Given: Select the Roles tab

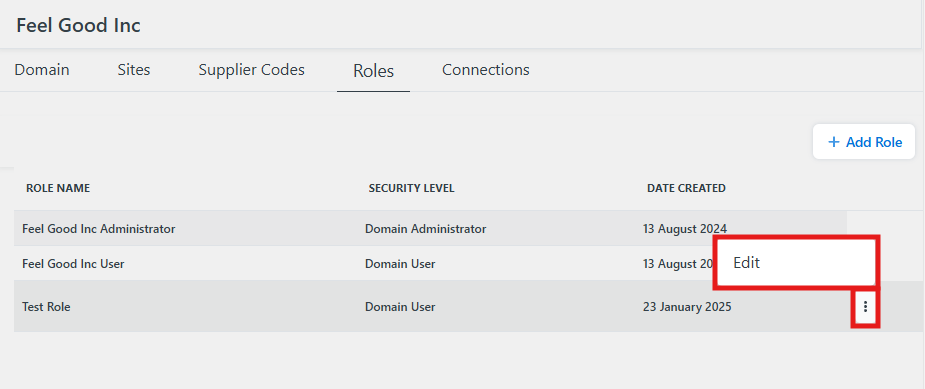Looking at the screenshot, I should (x=373, y=71).
